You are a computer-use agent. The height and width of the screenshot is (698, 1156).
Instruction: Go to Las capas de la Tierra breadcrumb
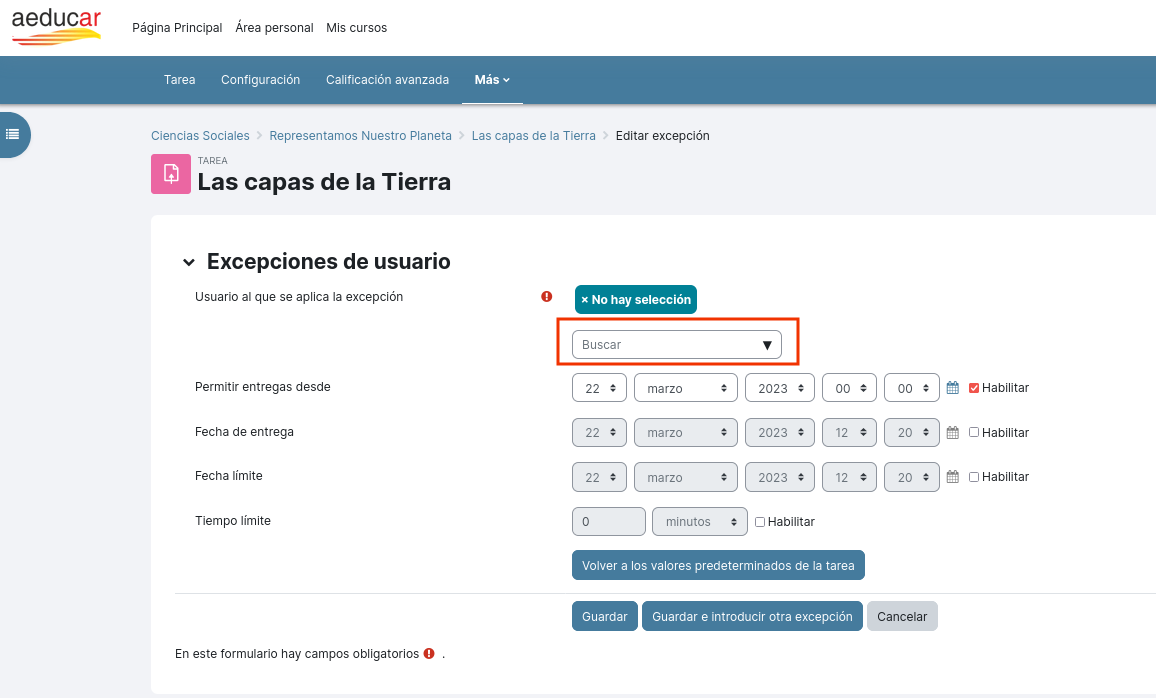click(534, 136)
